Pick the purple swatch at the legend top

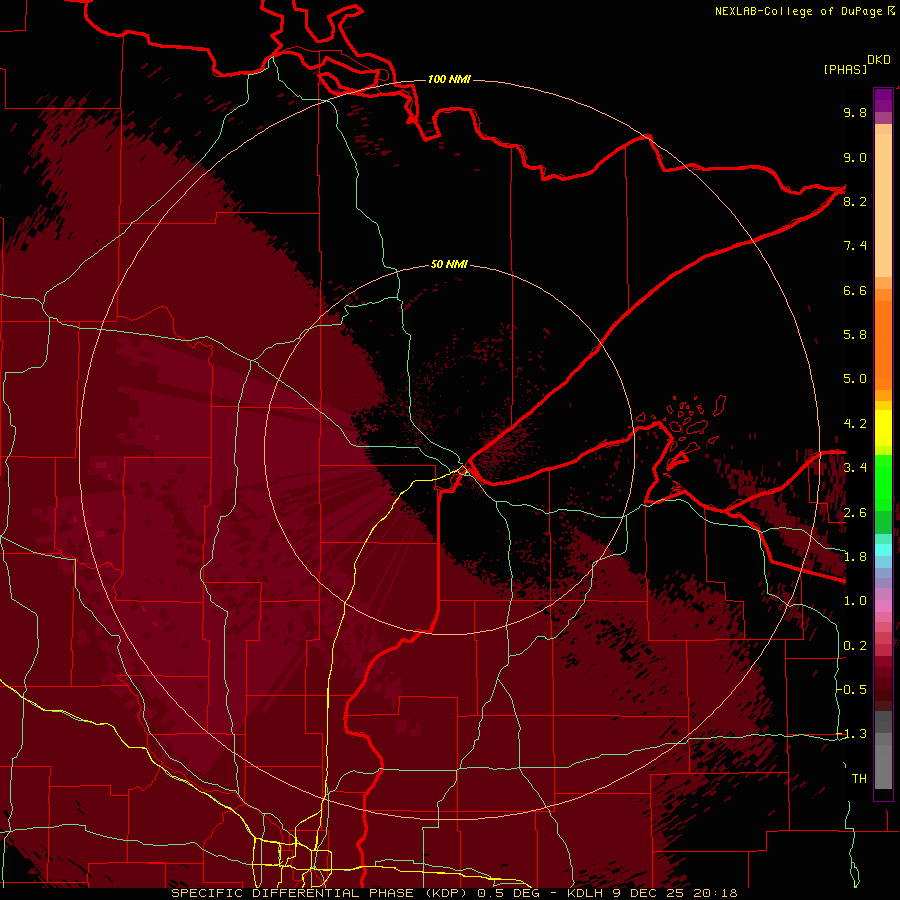883,100
